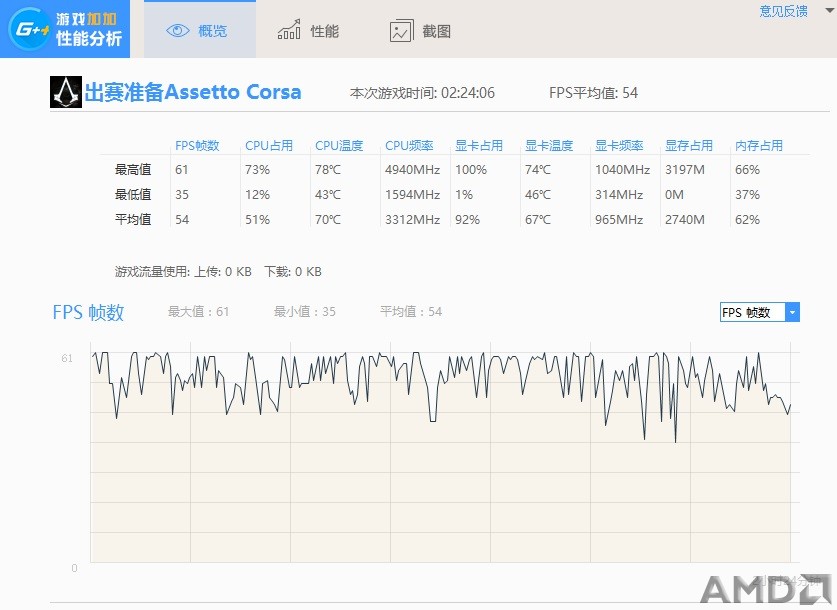Viewport: 837px width, 610px height.
Task: Click the 最大值：61 chart label
Action: [199, 312]
